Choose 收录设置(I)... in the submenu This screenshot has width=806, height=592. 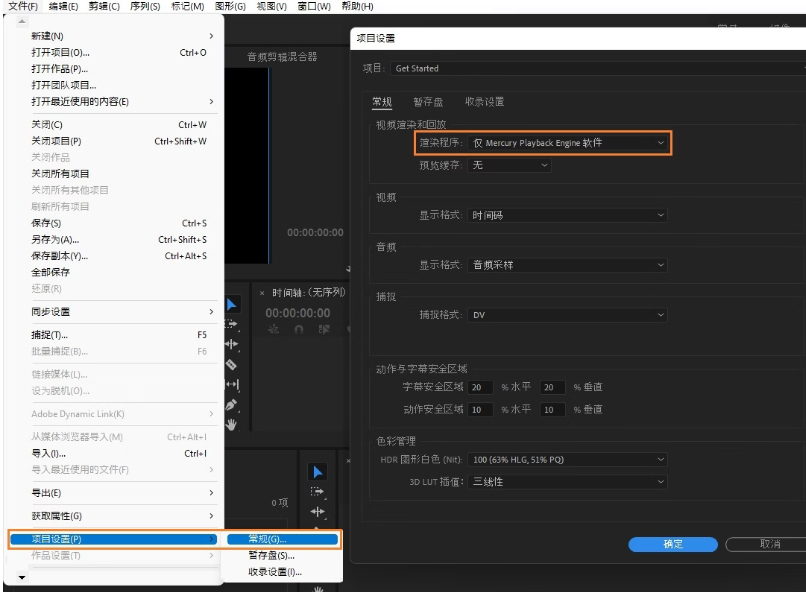tap(282, 572)
